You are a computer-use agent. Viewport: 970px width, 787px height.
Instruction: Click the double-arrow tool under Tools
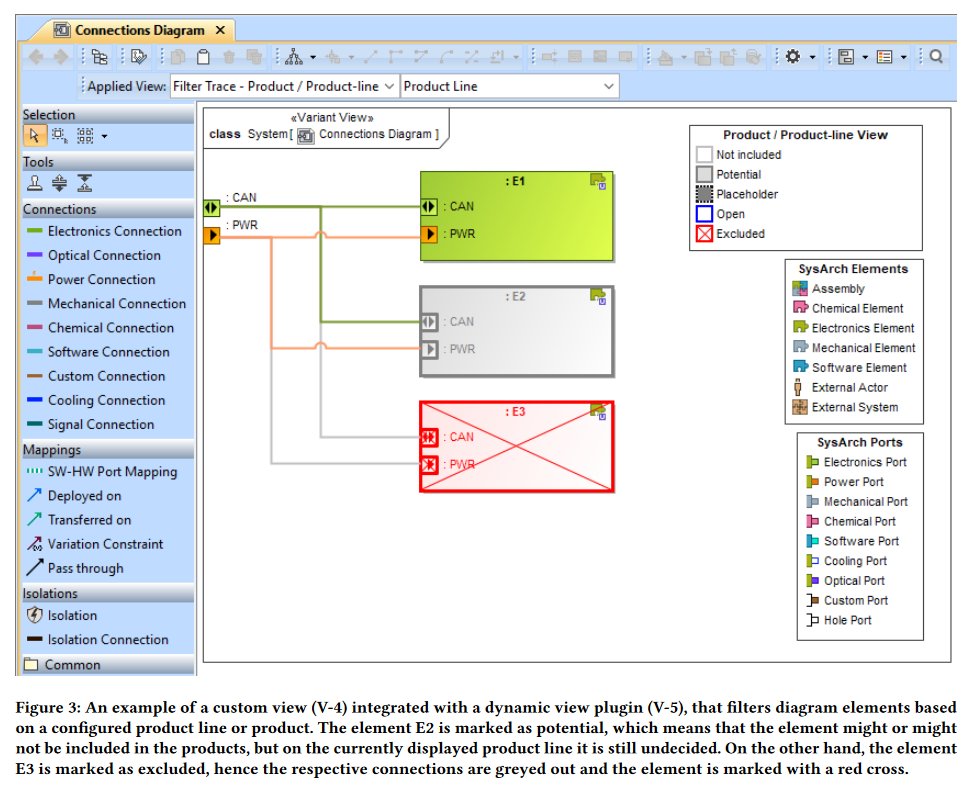[59, 183]
